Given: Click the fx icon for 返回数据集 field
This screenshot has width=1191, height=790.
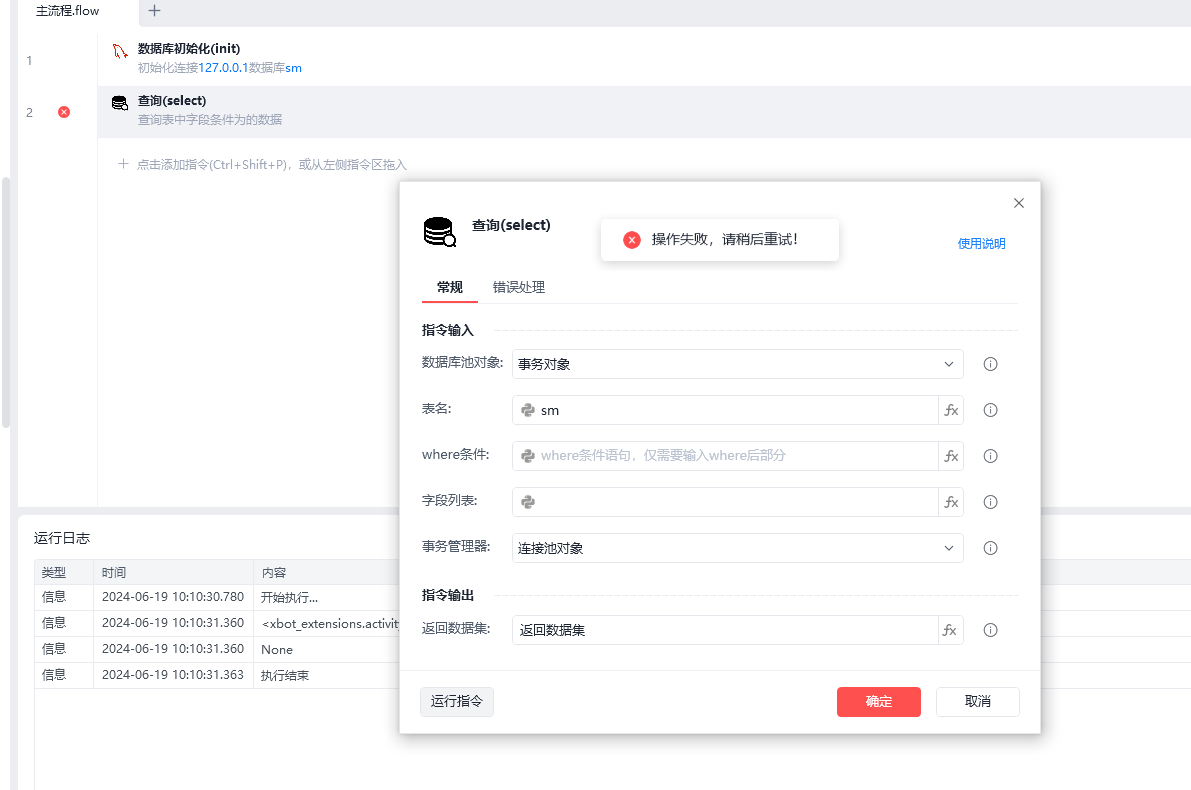Looking at the screenshot, I should (x=951, y=630).
